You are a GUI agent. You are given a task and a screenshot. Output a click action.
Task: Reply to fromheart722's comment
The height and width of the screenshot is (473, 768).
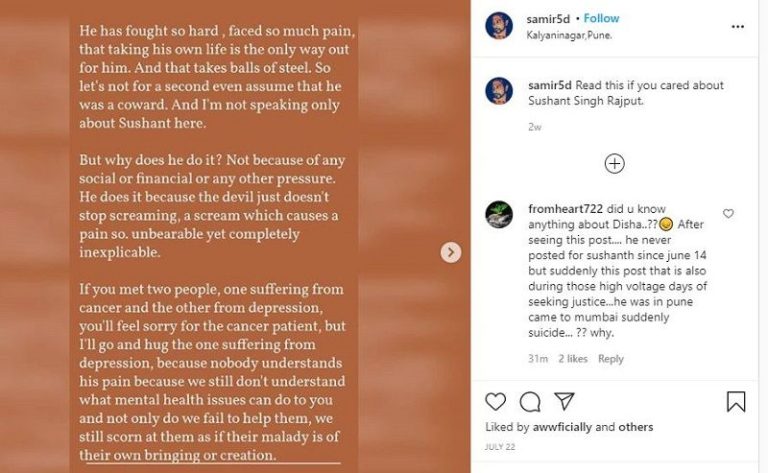point(610,359)
